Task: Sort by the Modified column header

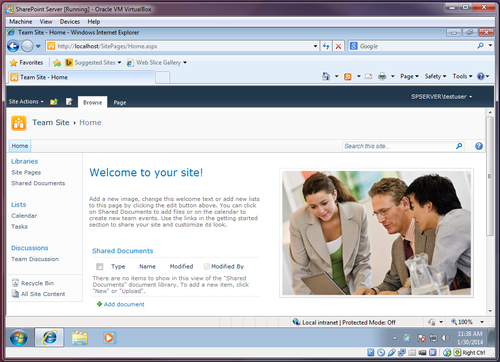Action: (181, 266)
